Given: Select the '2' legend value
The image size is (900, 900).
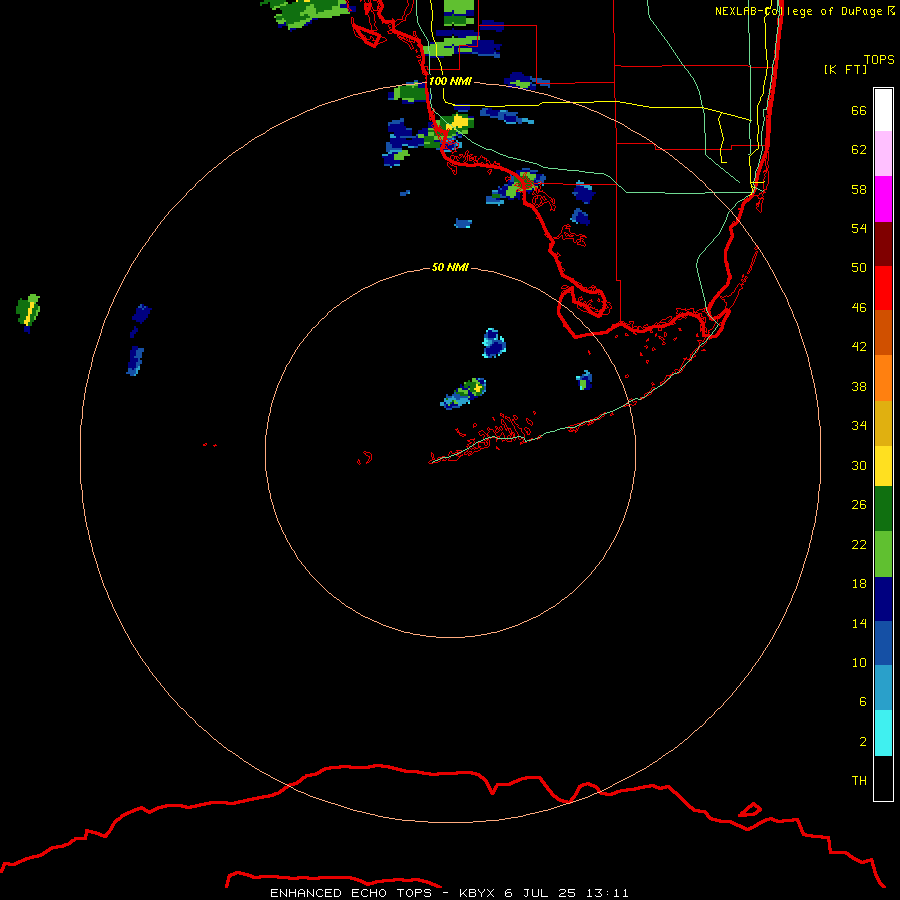Looking at the screenshot, I should tap(862, 742).
